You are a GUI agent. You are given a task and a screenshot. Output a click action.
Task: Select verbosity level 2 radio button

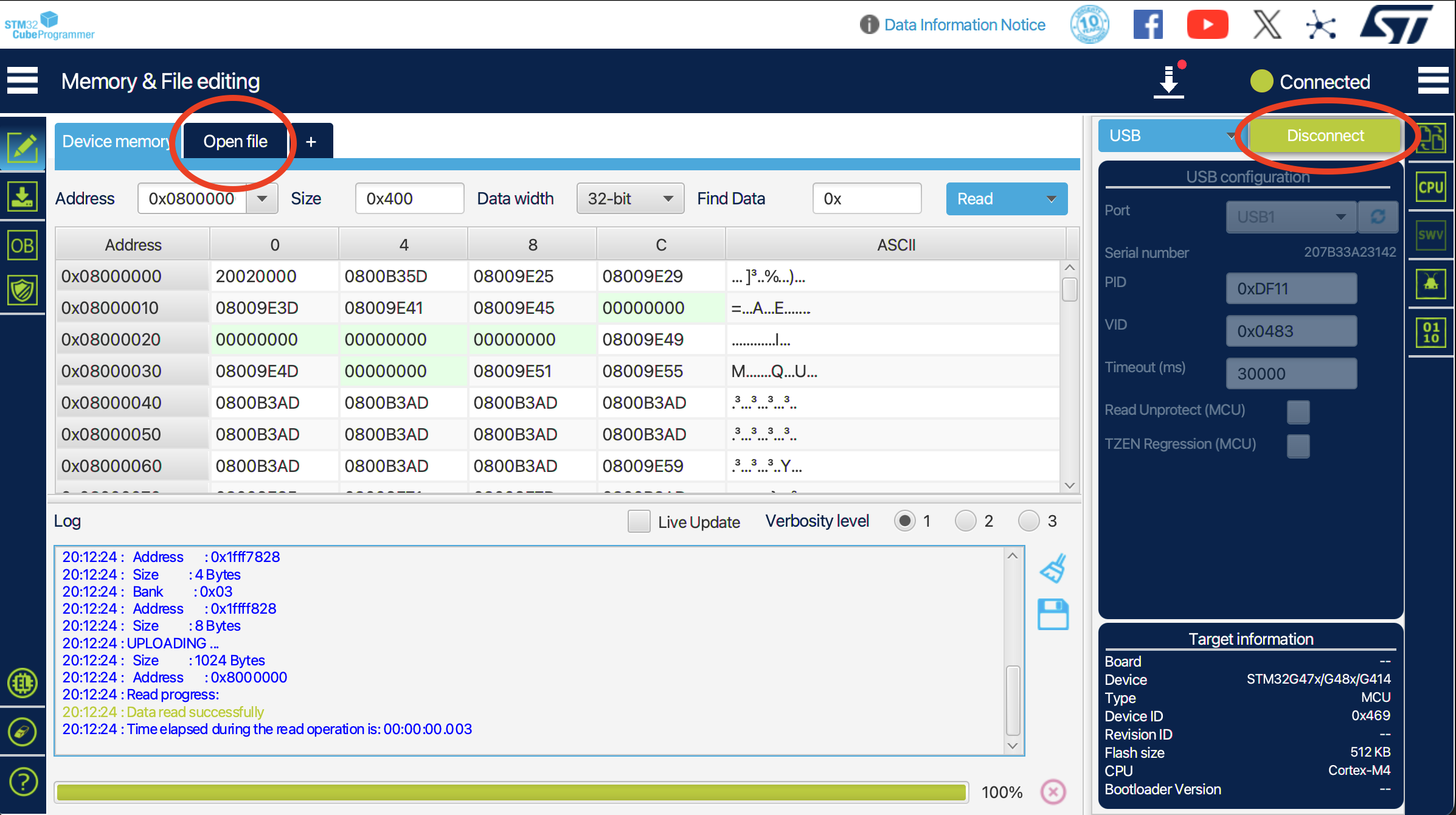[965, 521]
